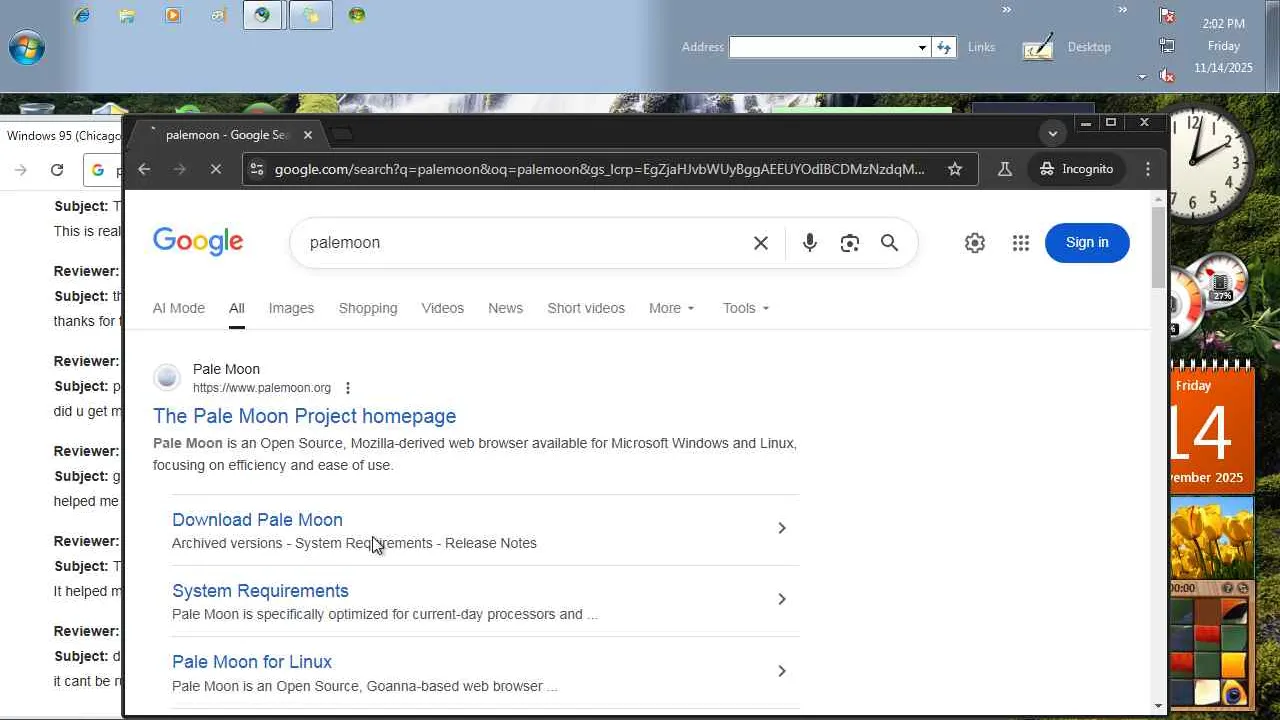This screenshot has width=1280, height=720.
Task: Open the Chrome tab search dropdown
Action: 1053,134
